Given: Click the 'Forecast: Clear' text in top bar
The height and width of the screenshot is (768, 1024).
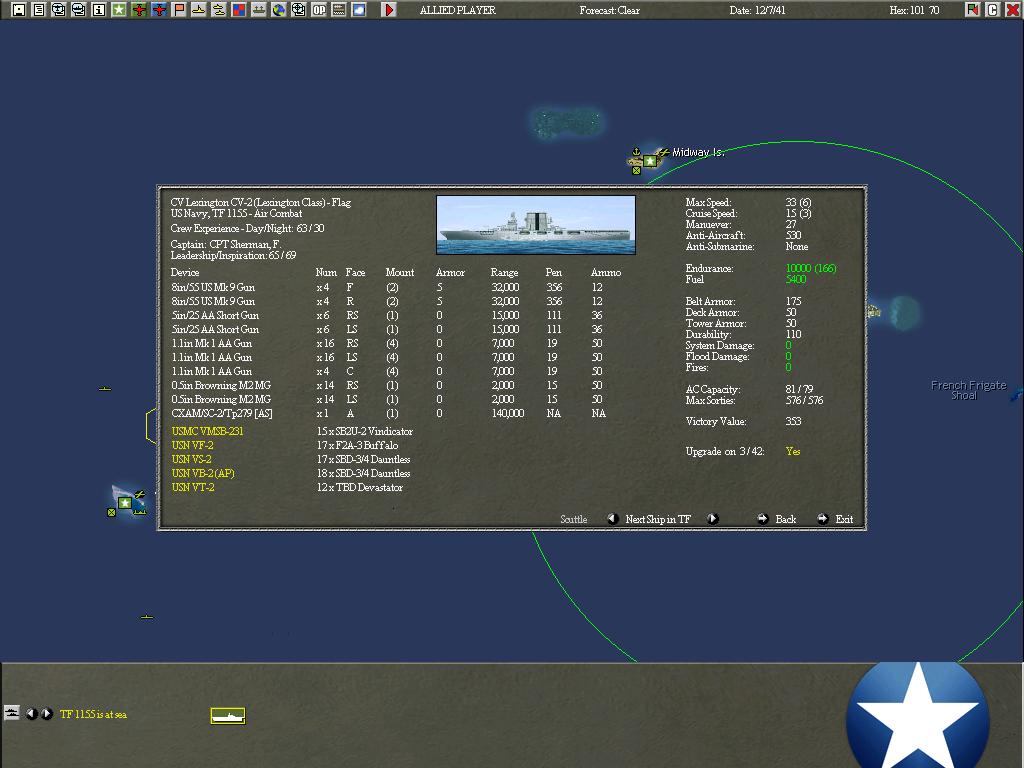Looking at the screenshot, I should (609, 10).
